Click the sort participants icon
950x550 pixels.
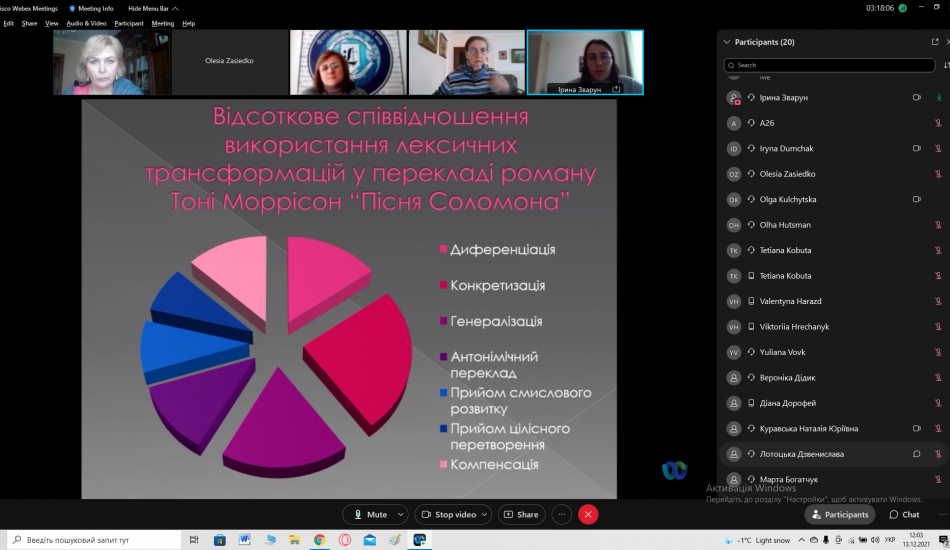pos(946,65)
